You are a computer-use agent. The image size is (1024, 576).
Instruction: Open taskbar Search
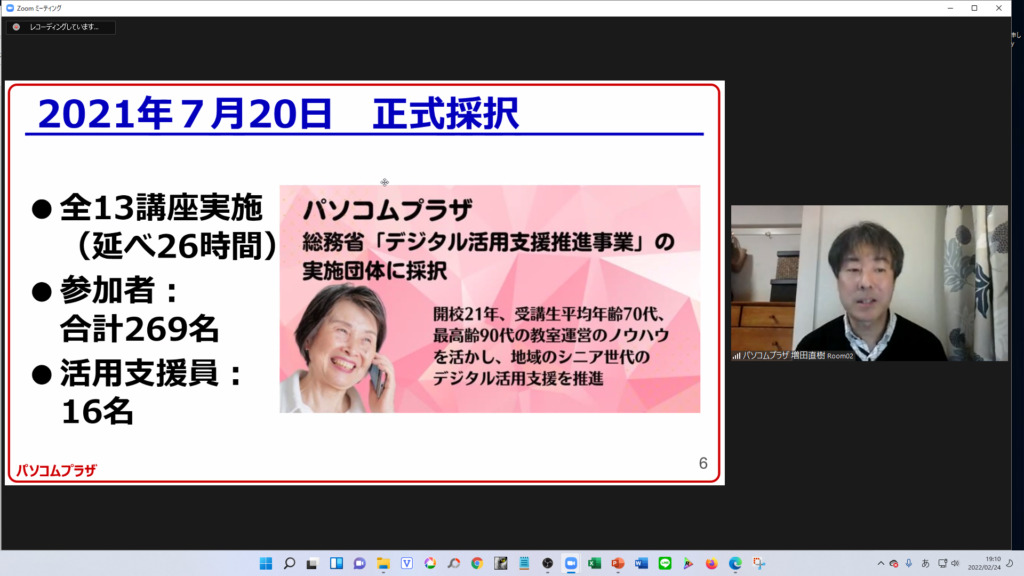289,564
